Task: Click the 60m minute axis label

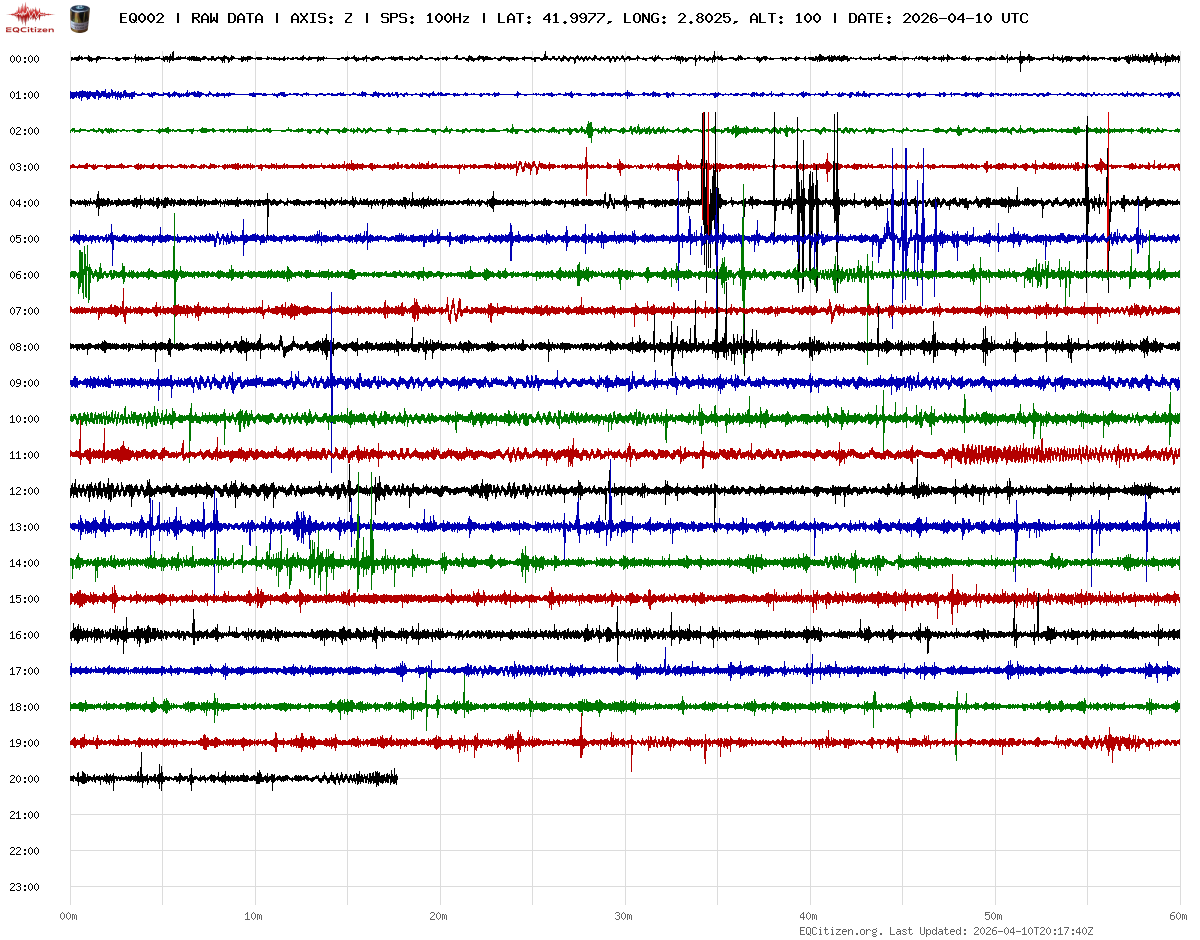Action: point(1178,916)
